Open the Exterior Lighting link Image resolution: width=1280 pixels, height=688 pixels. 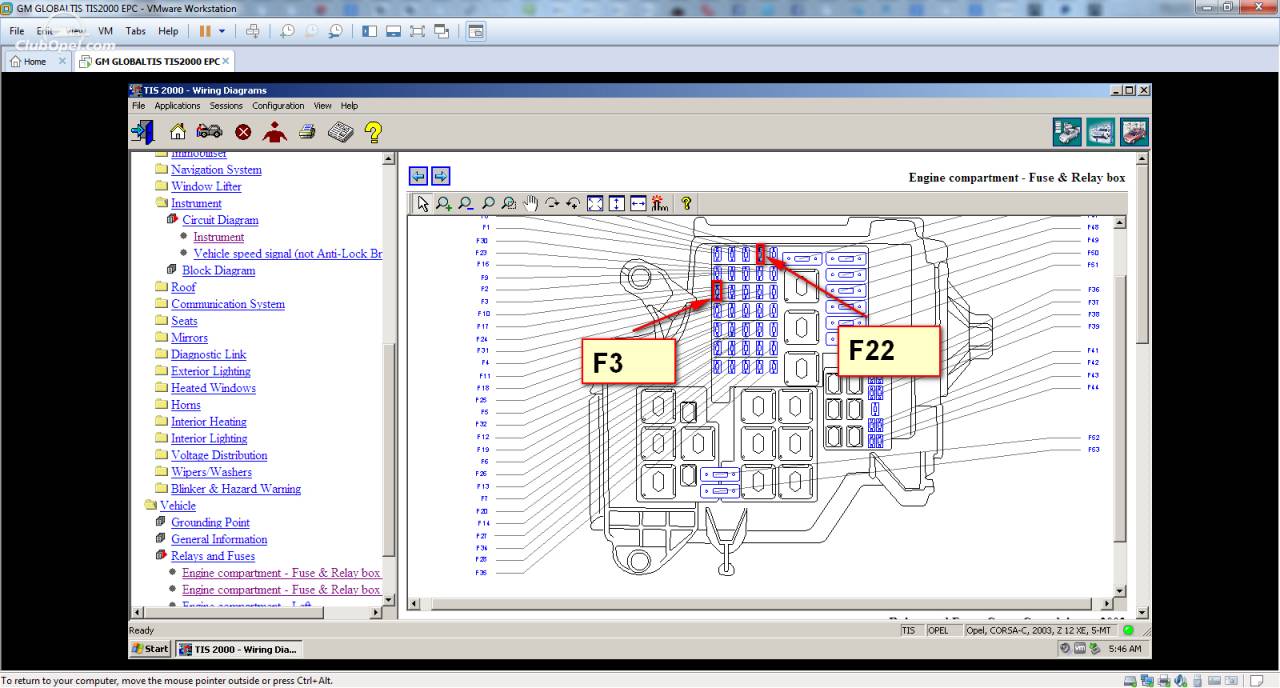pyautogui.click(x=211, y=372)
